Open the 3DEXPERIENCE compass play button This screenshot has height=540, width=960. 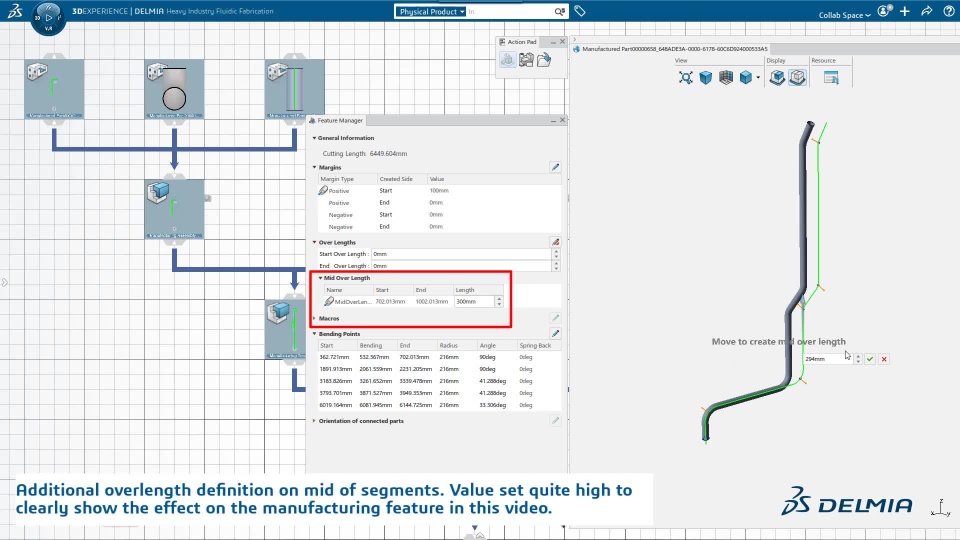(48, 17)
